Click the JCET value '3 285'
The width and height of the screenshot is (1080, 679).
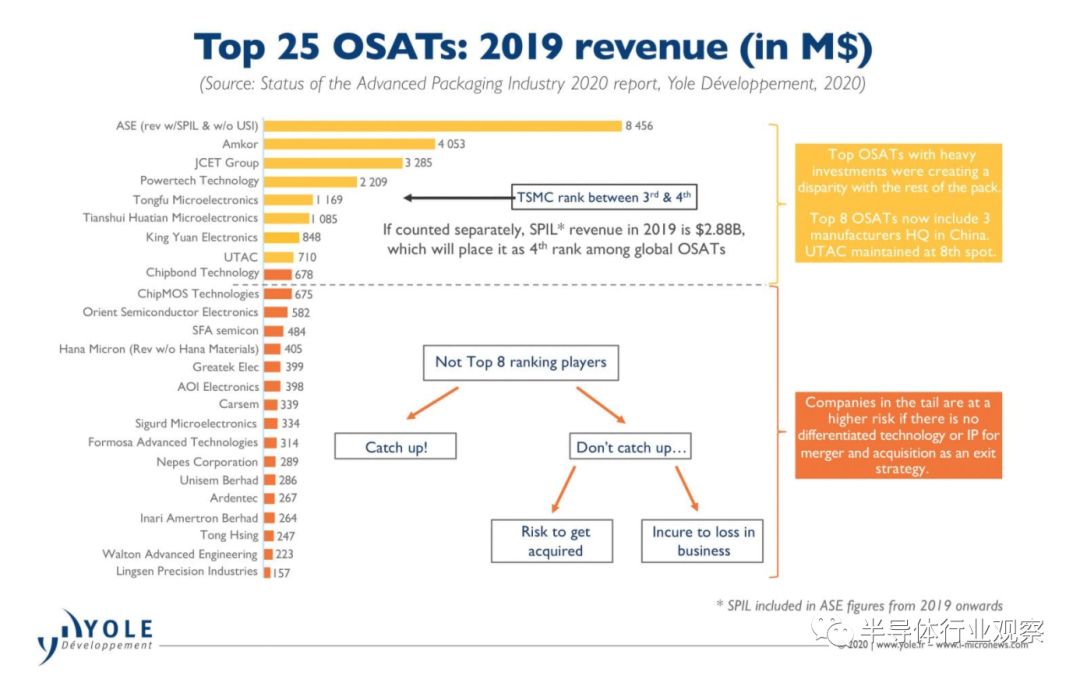[419, 163]
